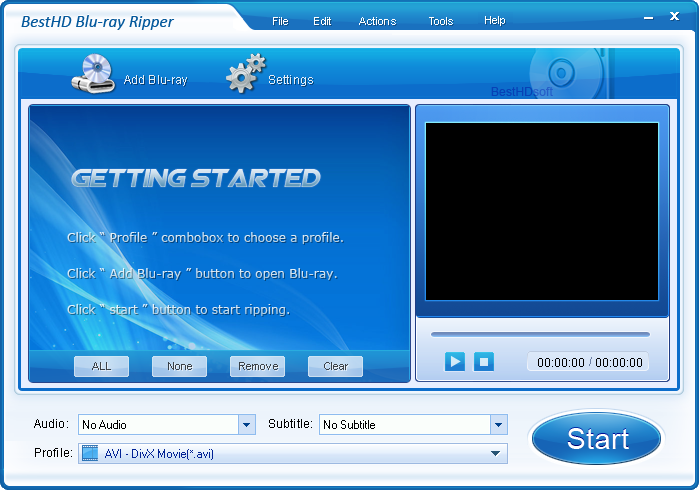Click the preview seek slider
This screenshot has height=490, width=699.
[540, 334]
